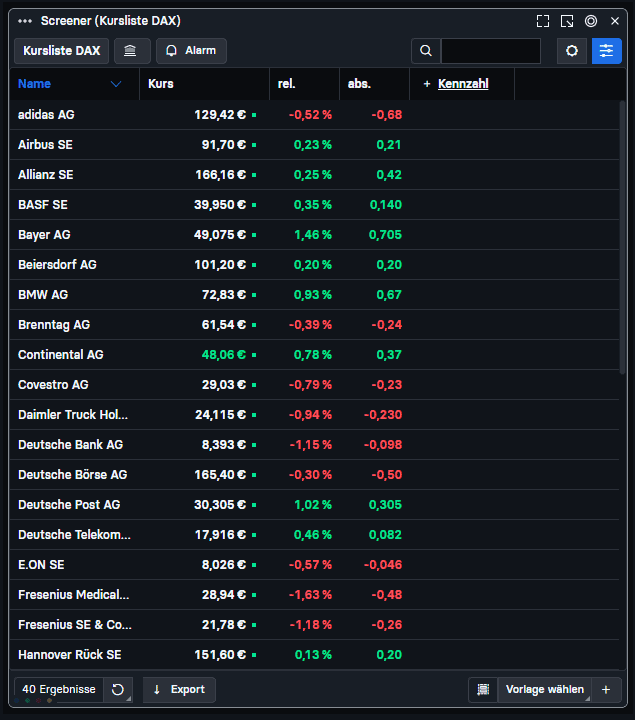This screenshot has width=635, height=720.
Task: Click the magnifier search icon
Action: [426, 51]
